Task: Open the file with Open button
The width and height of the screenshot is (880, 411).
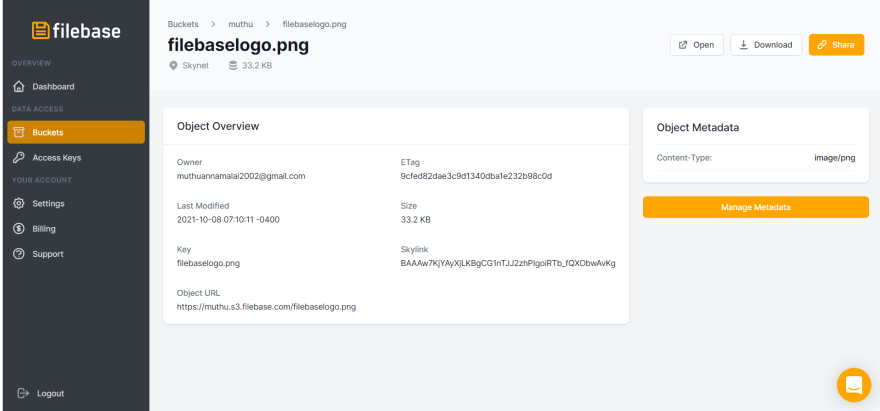Action: click(696, 45)
